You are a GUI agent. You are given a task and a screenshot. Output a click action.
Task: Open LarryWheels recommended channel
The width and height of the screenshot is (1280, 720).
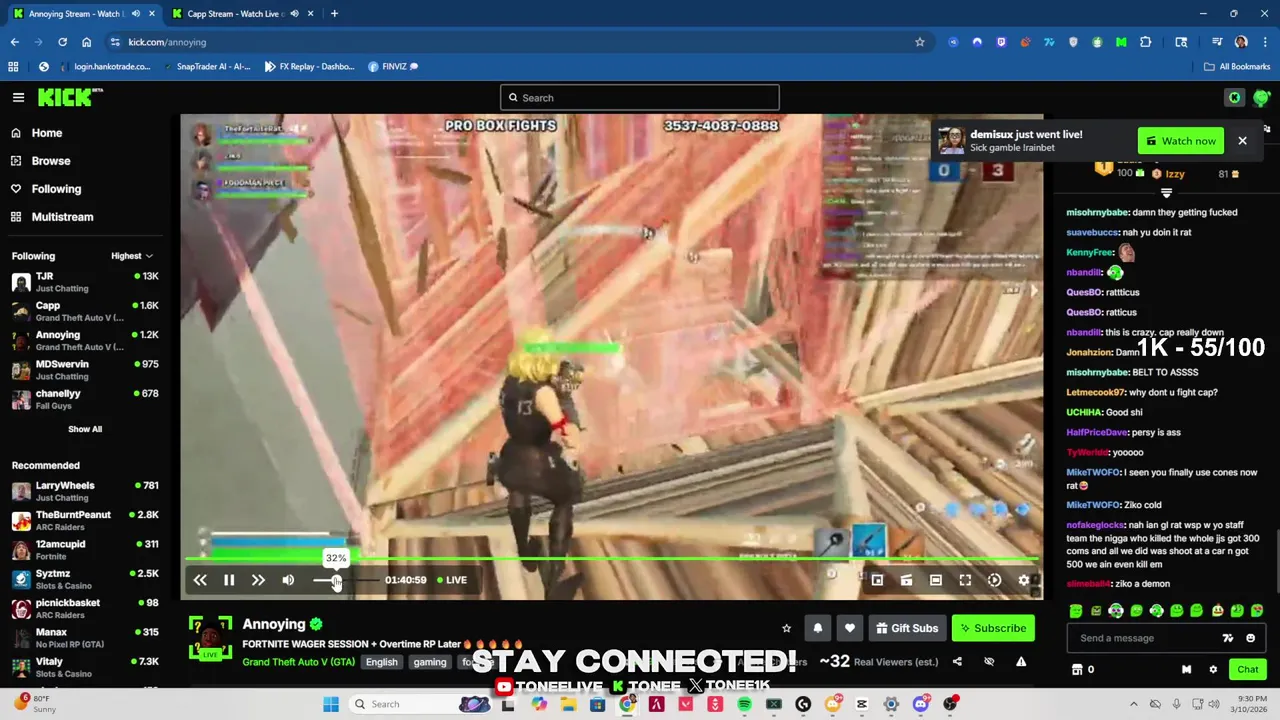[x=85, y=491]
